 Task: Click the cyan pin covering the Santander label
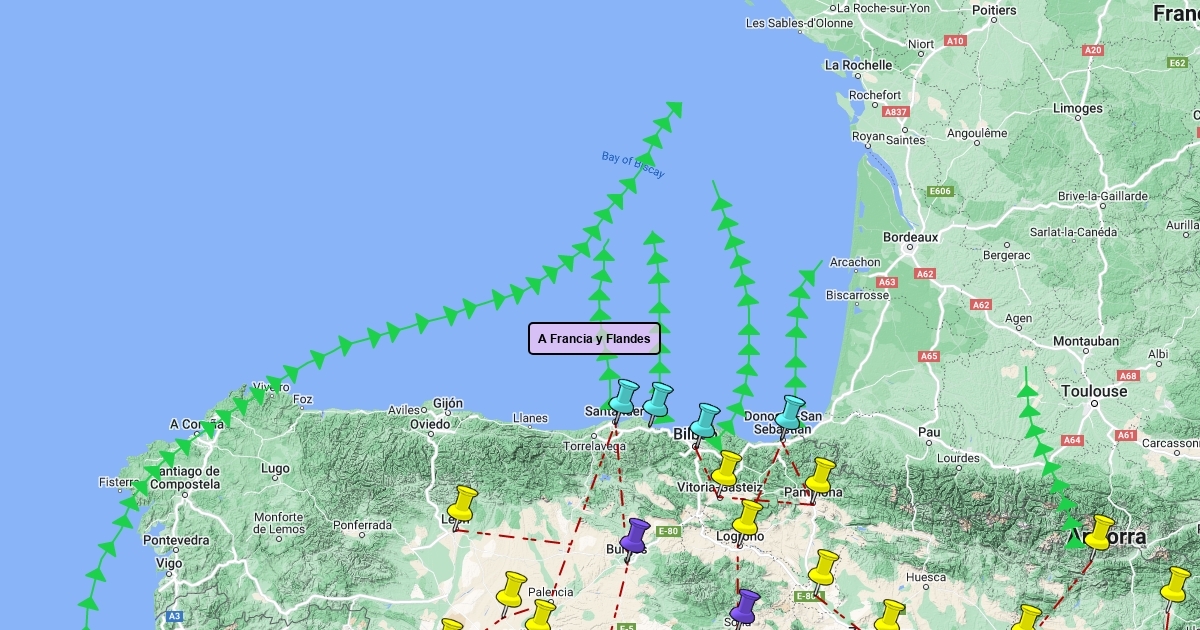coord(624,399)
